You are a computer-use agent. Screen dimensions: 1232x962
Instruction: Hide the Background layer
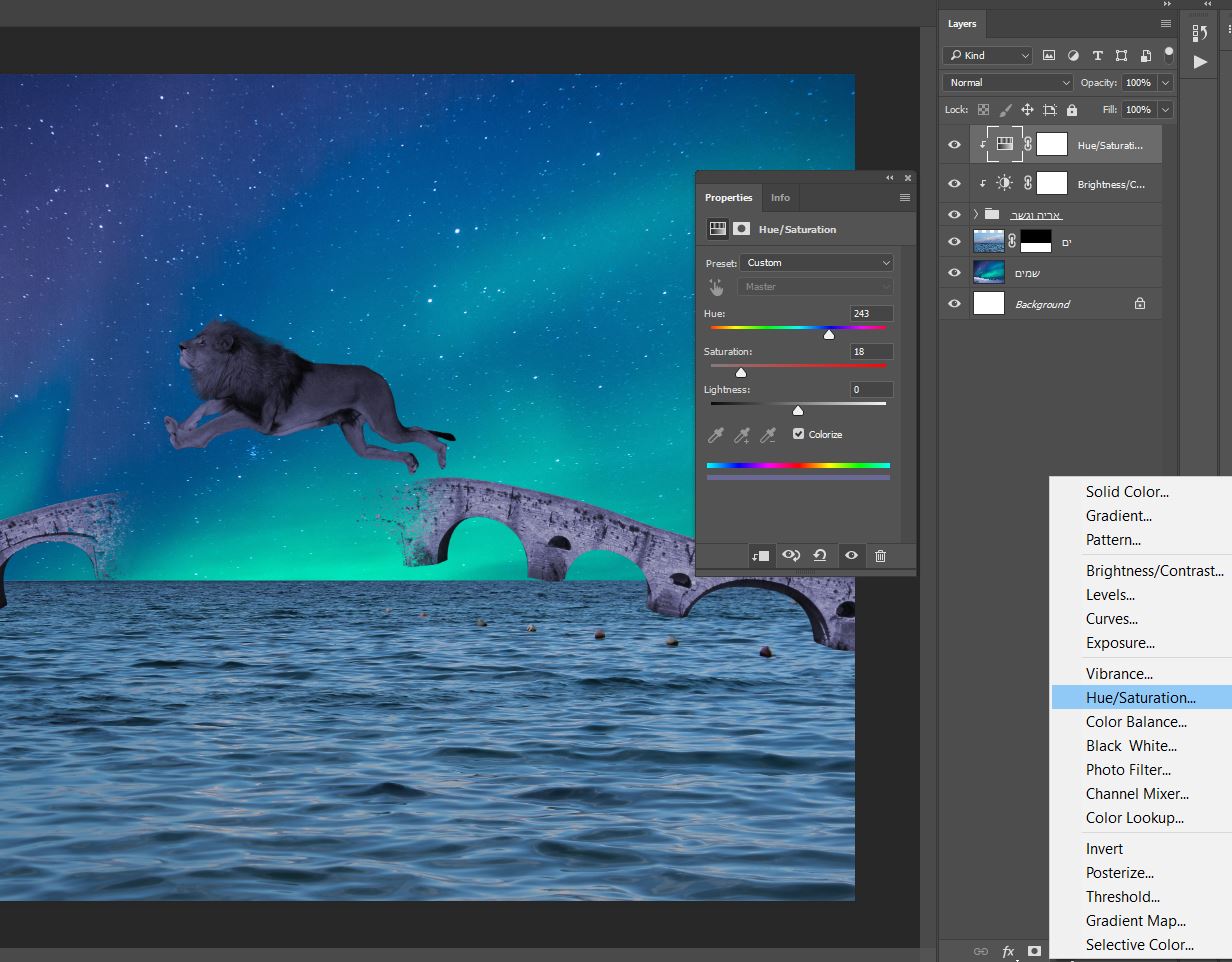tap(954, 304)
